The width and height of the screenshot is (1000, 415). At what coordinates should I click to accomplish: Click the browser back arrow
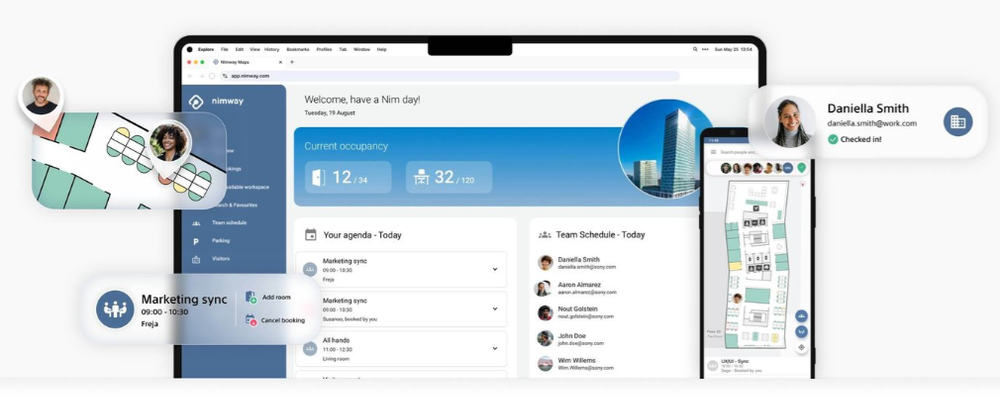(x=190, y=76)
